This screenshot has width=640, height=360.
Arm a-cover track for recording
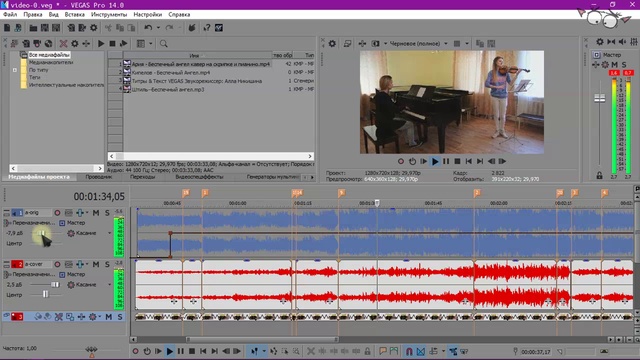click(x=57, y=264)
